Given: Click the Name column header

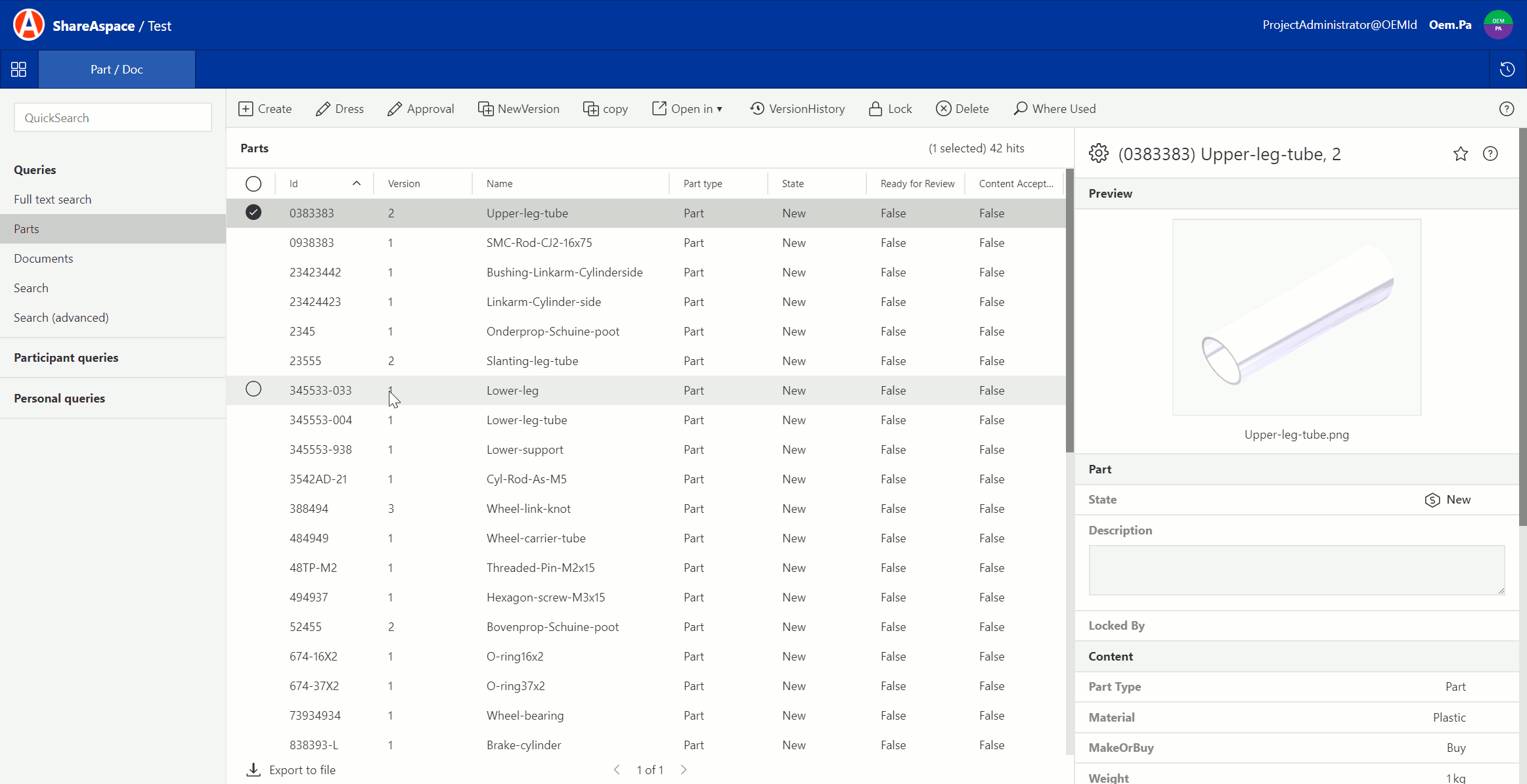Looking at the screenshot, I should 500,184.
